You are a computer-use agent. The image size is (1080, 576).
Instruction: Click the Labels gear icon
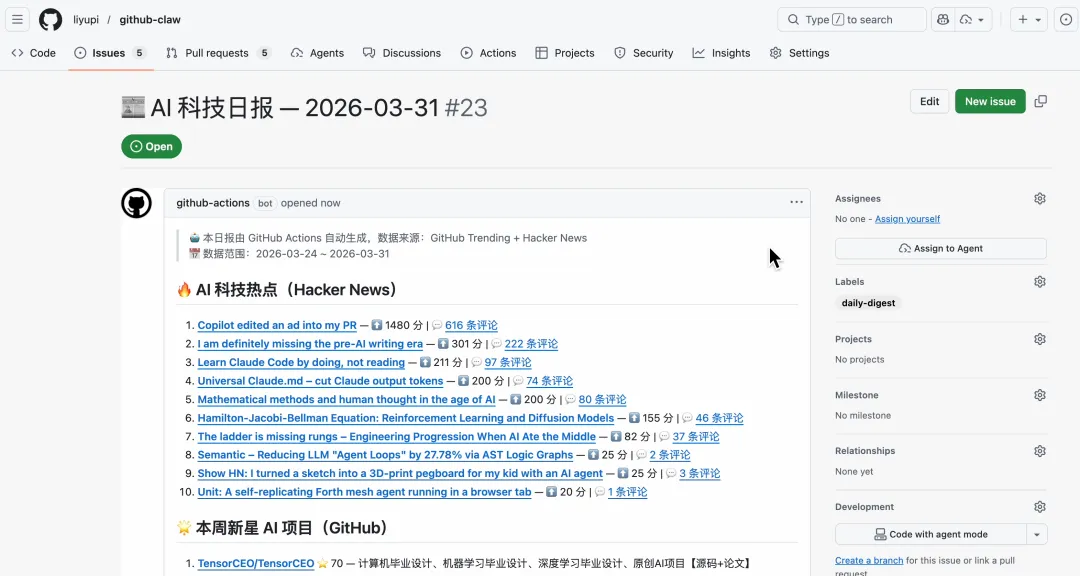tap(1040, 282)
